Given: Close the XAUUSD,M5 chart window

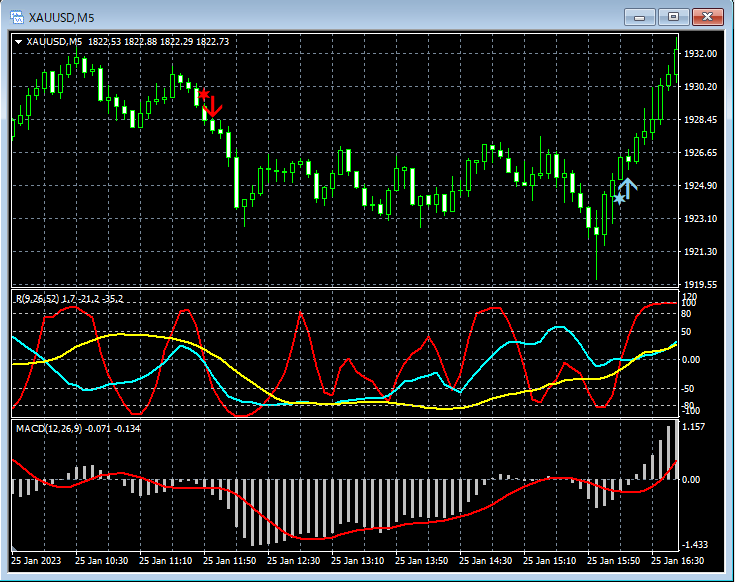Looking at the screenshot, I should [x=707, y=17].
